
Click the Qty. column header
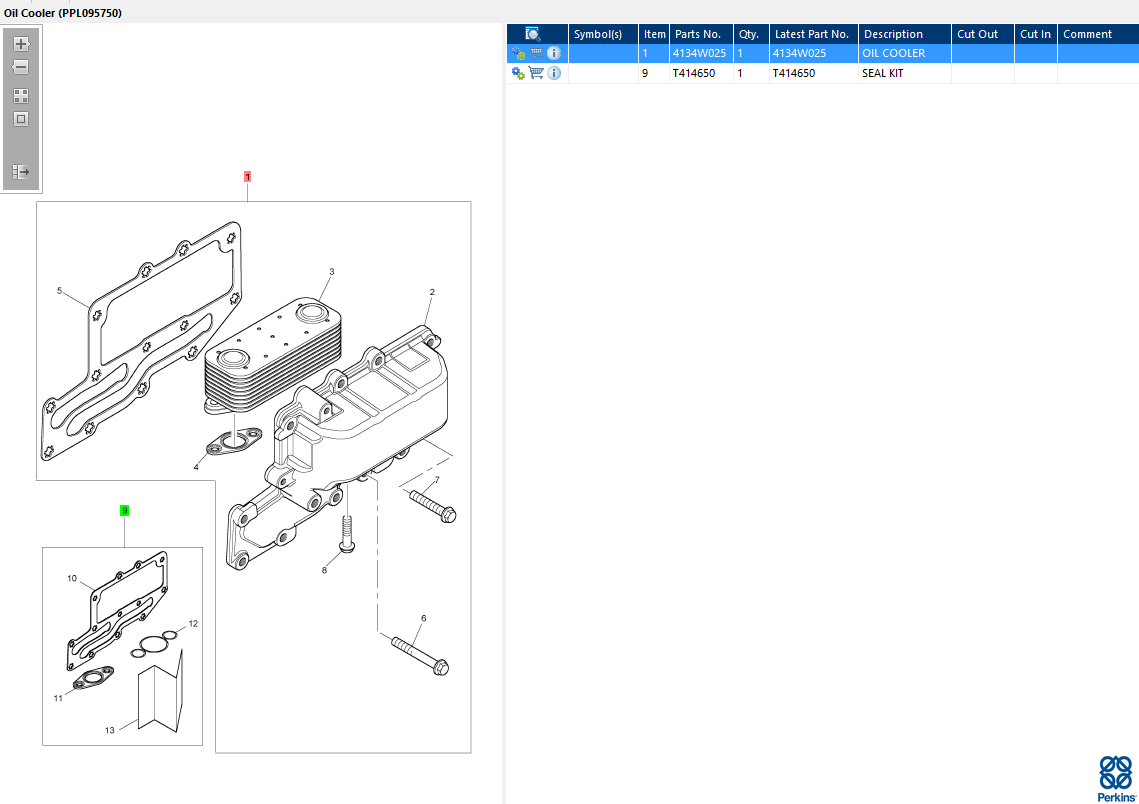751,34
